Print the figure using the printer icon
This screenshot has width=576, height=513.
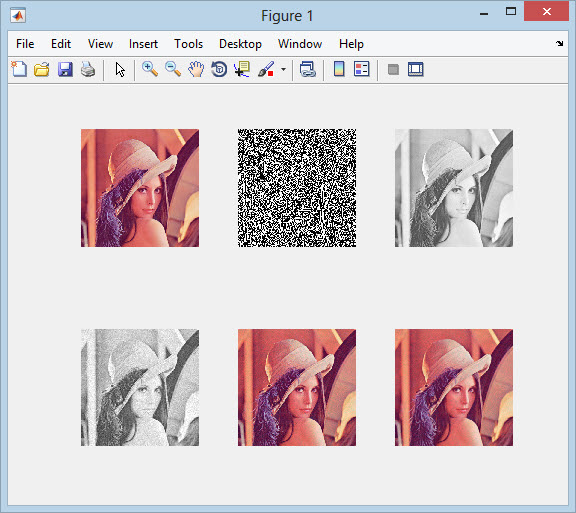(x=88, y=69)
